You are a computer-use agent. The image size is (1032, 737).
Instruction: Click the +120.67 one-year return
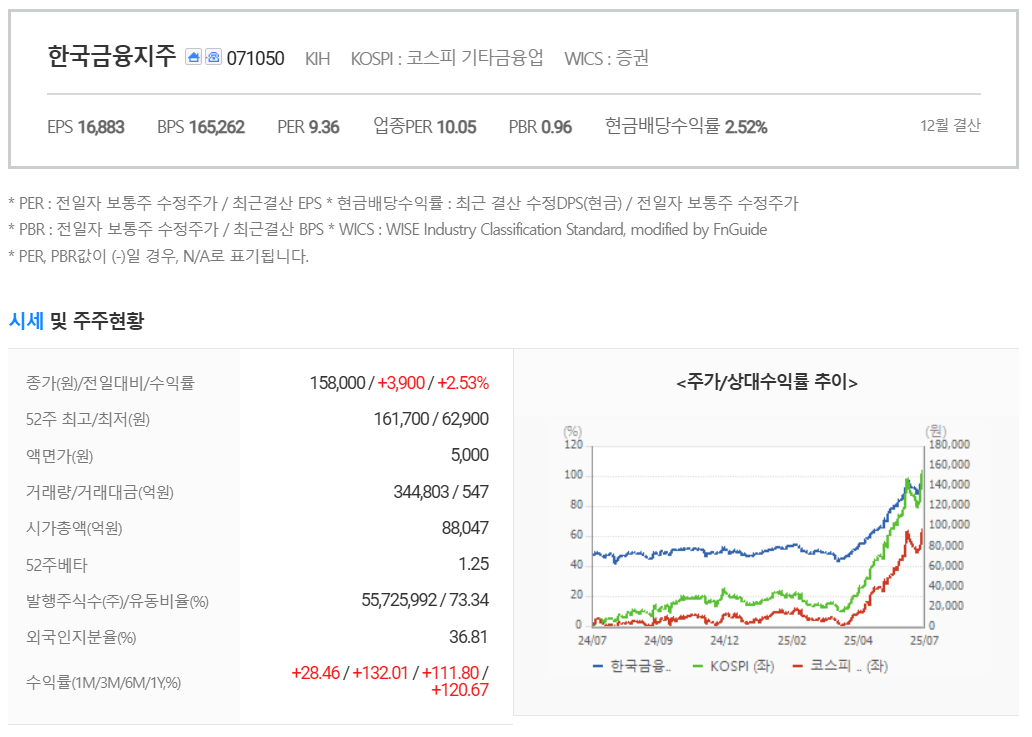[459, 690]
